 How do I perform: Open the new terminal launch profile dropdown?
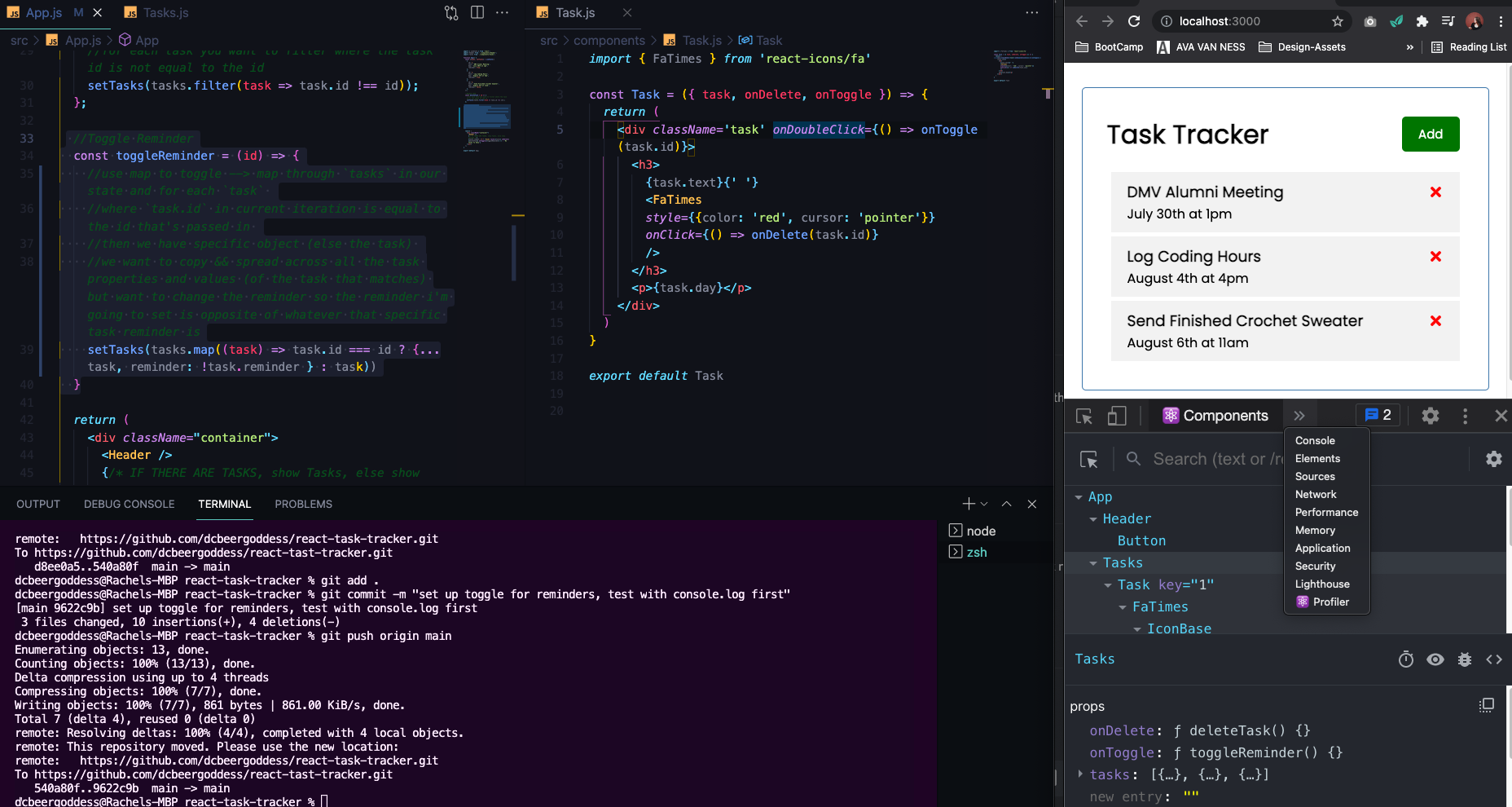[984, 504]
